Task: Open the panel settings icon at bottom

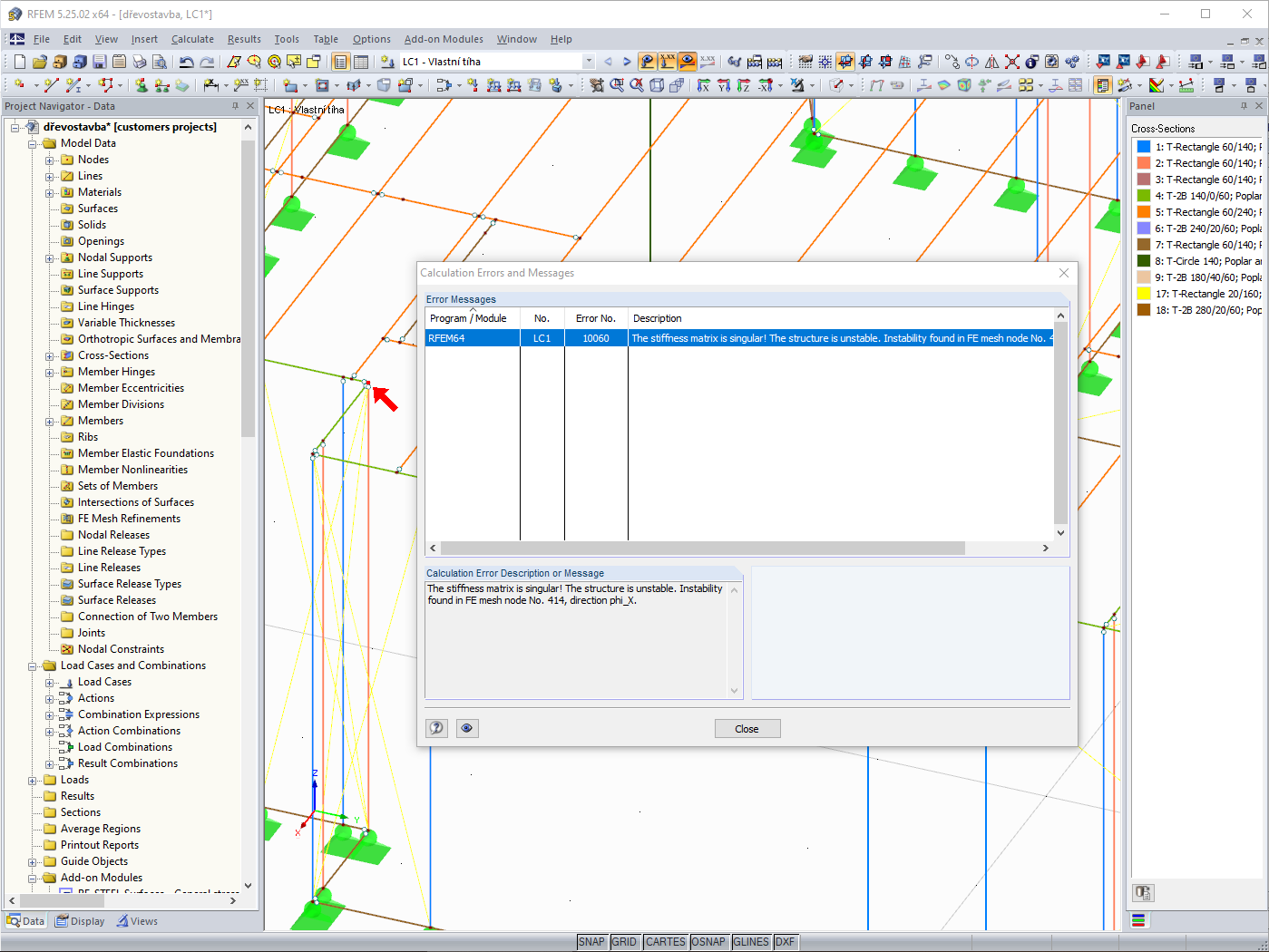Action: pyautogui.click(x=1143, y=893)
